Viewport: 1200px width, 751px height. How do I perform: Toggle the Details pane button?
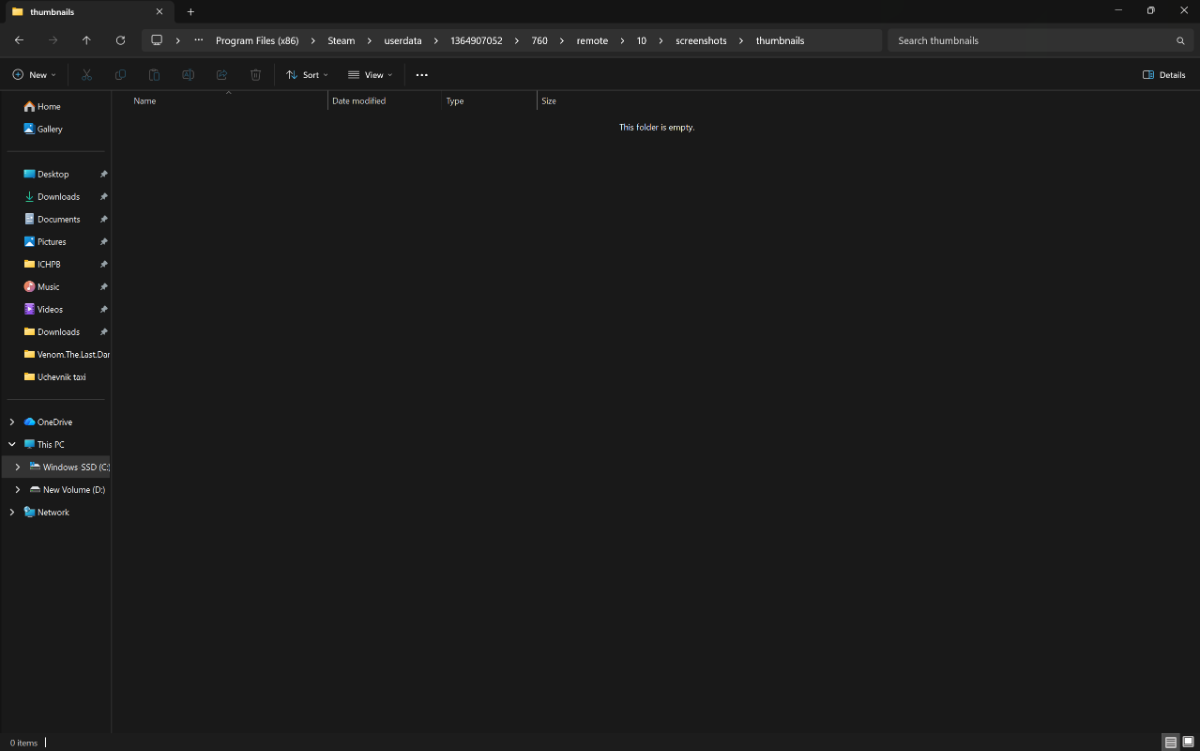click(x=1164, y=75)
